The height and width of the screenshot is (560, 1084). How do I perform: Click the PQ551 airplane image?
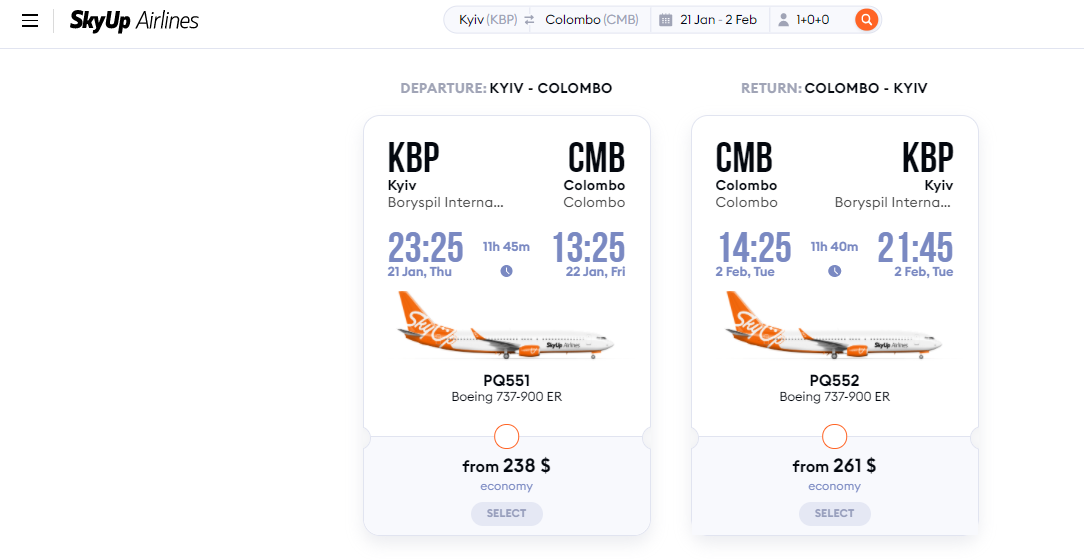pos(506,326)
